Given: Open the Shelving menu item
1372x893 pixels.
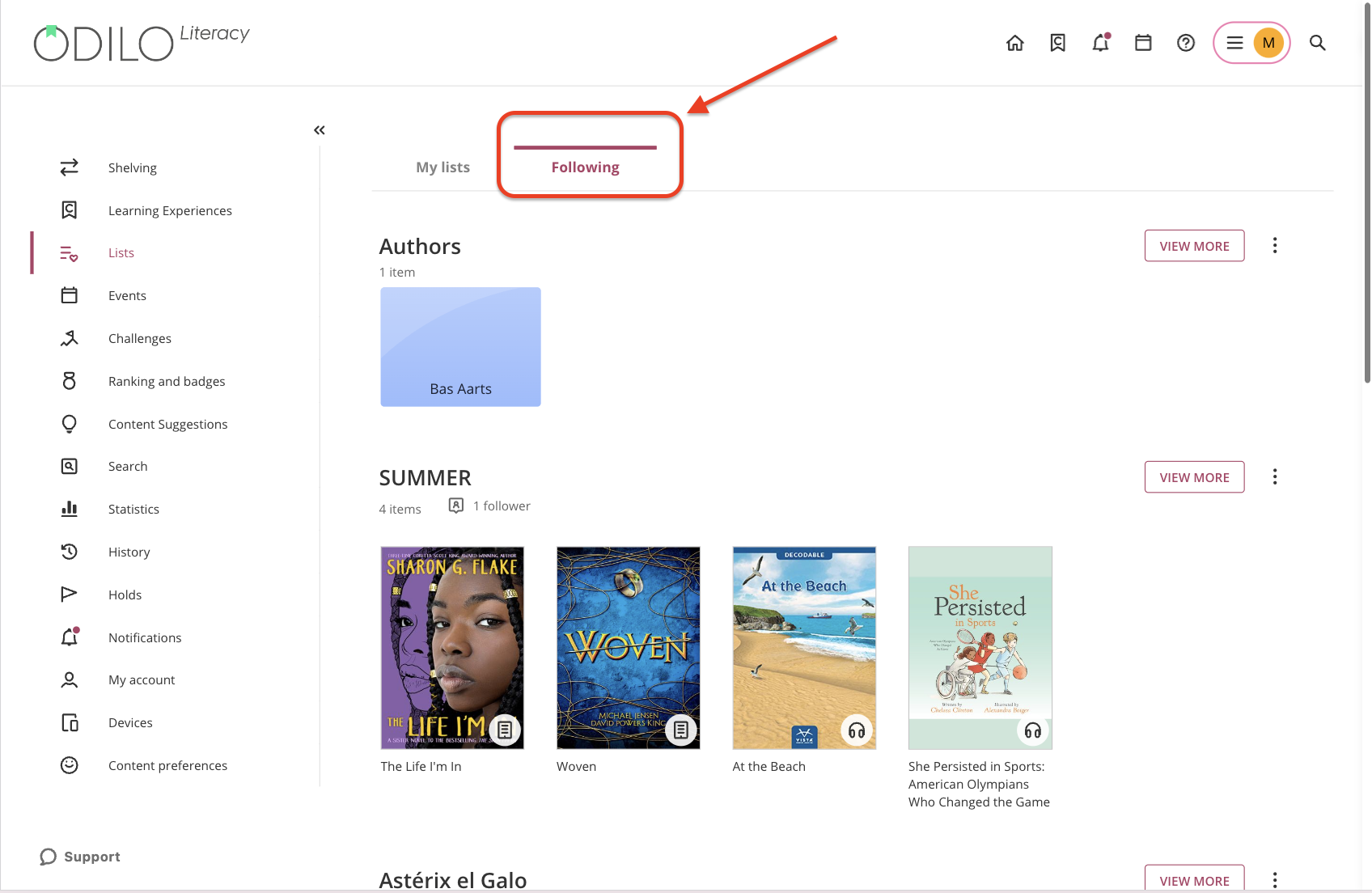Looking at the screenshot, I should tap(133, 167).
